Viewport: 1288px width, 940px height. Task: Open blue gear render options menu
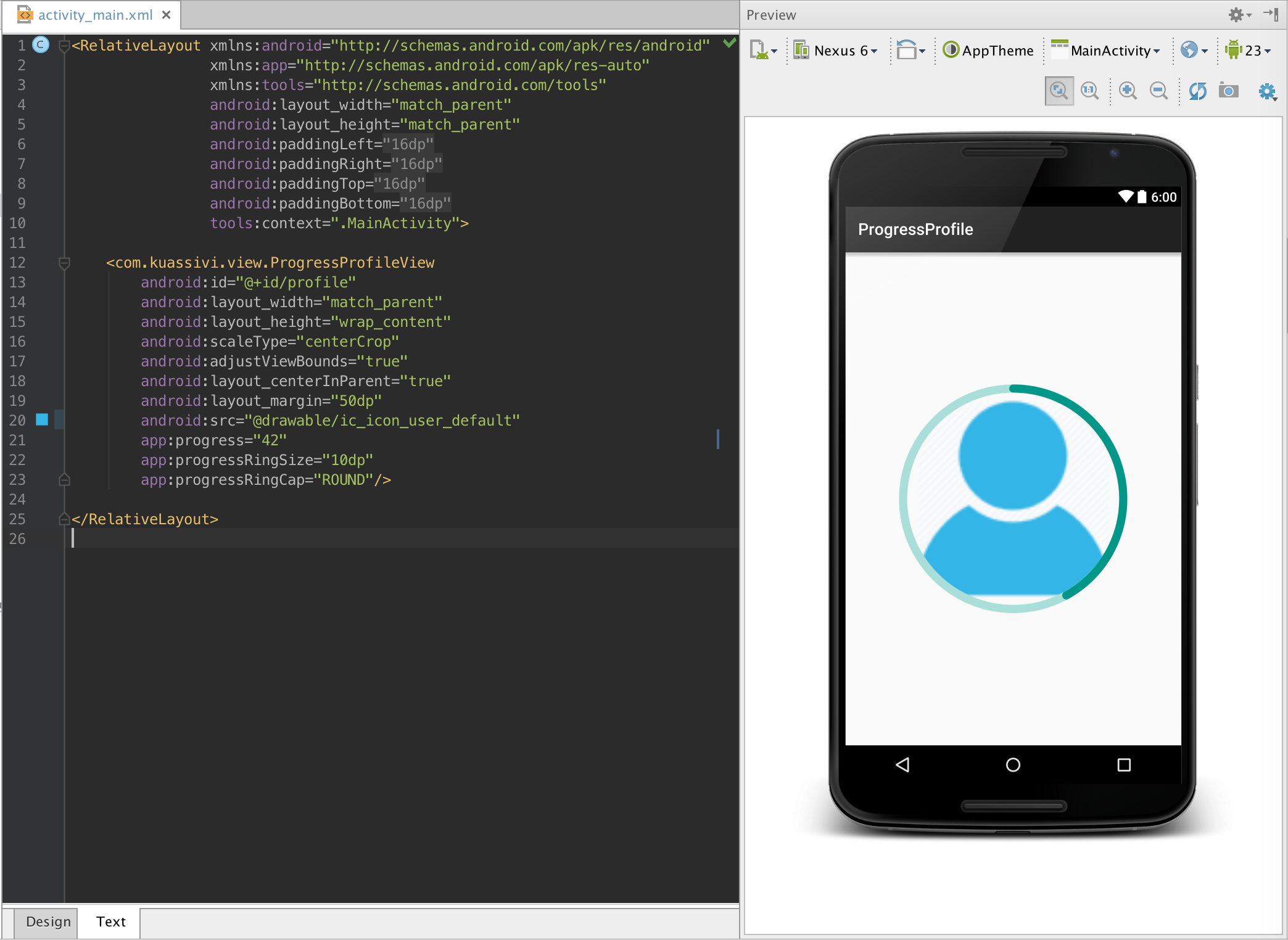pos(1266,92)
